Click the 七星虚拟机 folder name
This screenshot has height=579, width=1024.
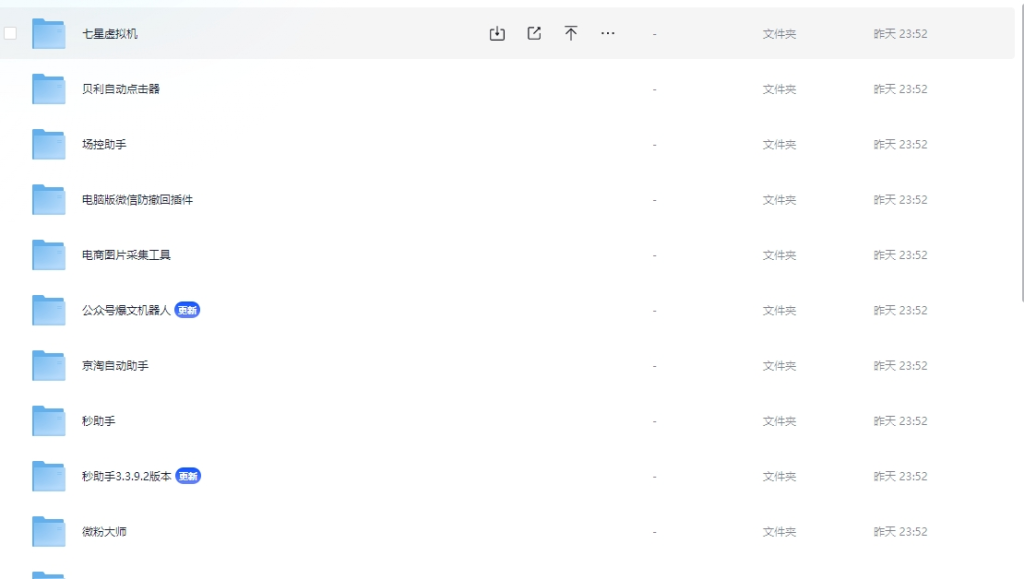tap(110, 34)
